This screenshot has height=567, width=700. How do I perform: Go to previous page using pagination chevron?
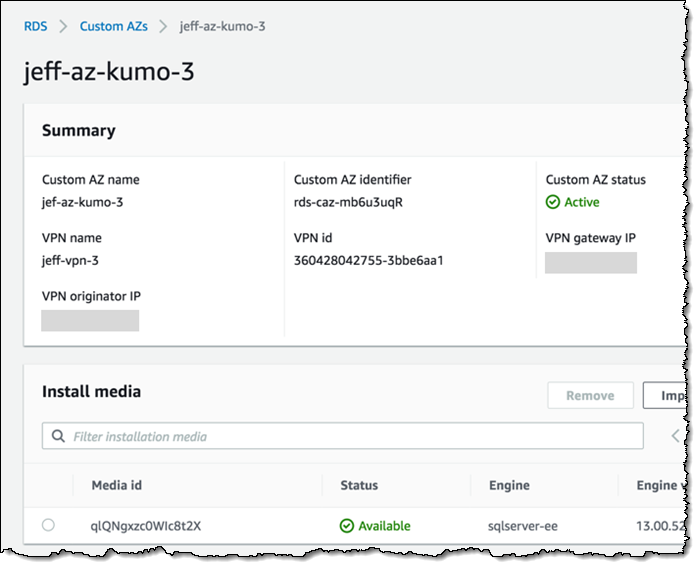pos(675,436)
